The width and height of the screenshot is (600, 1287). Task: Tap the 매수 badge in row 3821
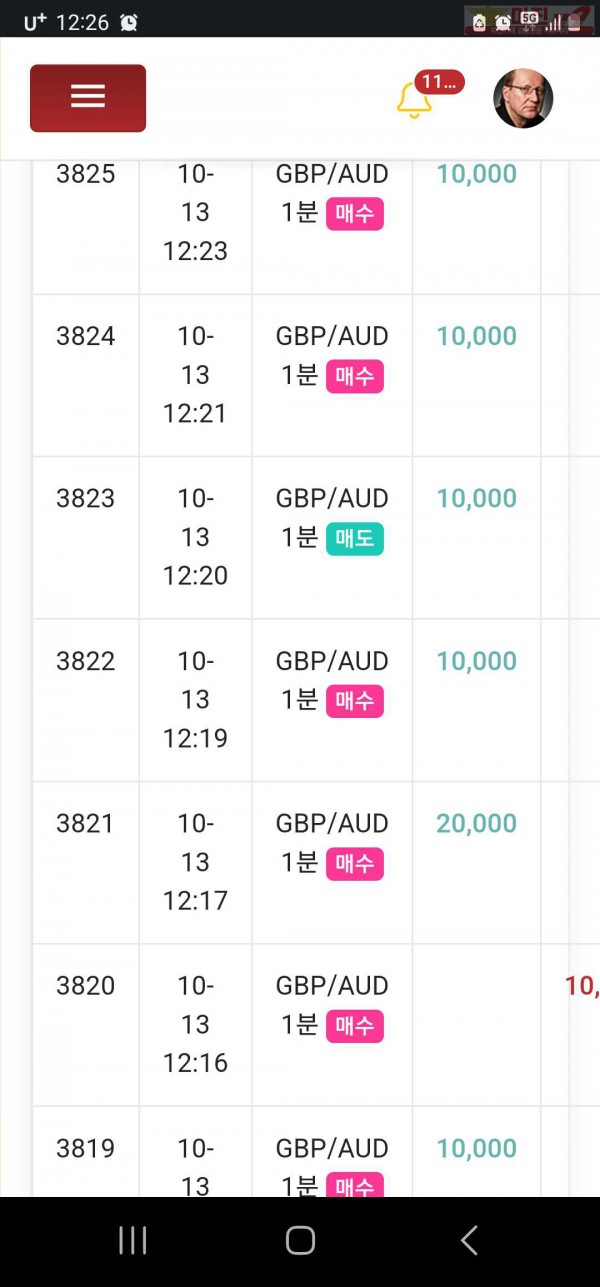[x=355, y=864]
